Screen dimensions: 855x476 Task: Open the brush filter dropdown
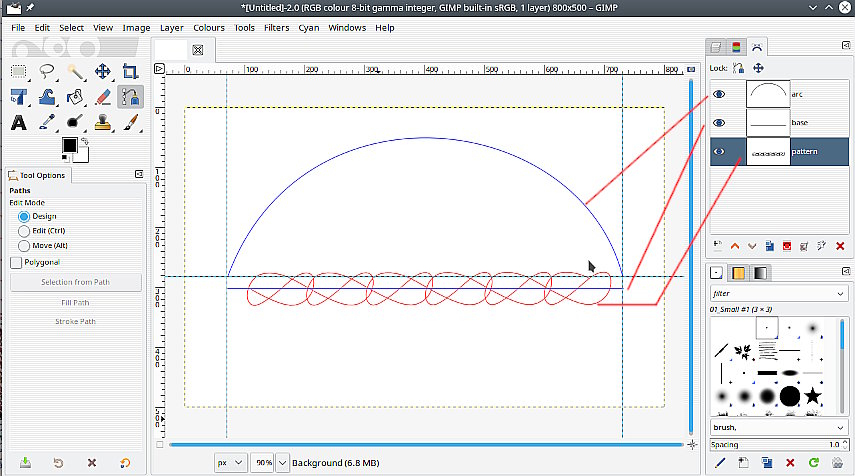coord(841,294)
